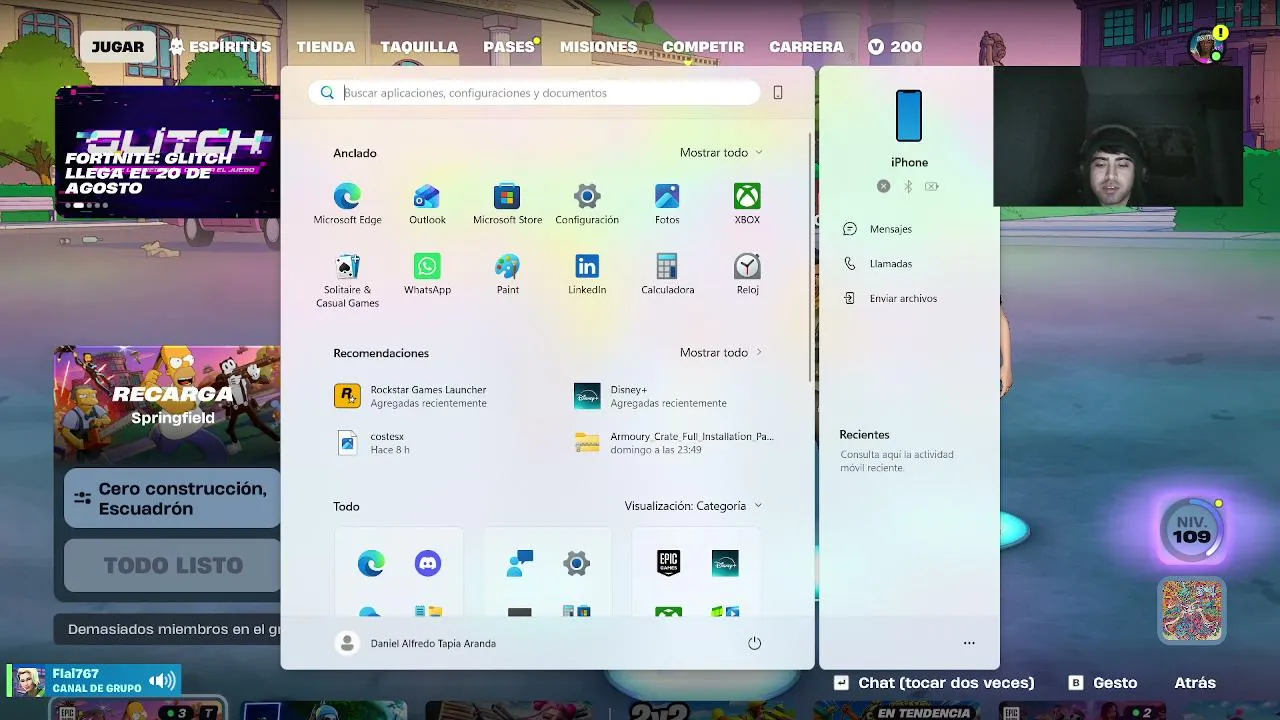Focus the Start menu search box
The image size is (1280, 720).
point(534,93)
